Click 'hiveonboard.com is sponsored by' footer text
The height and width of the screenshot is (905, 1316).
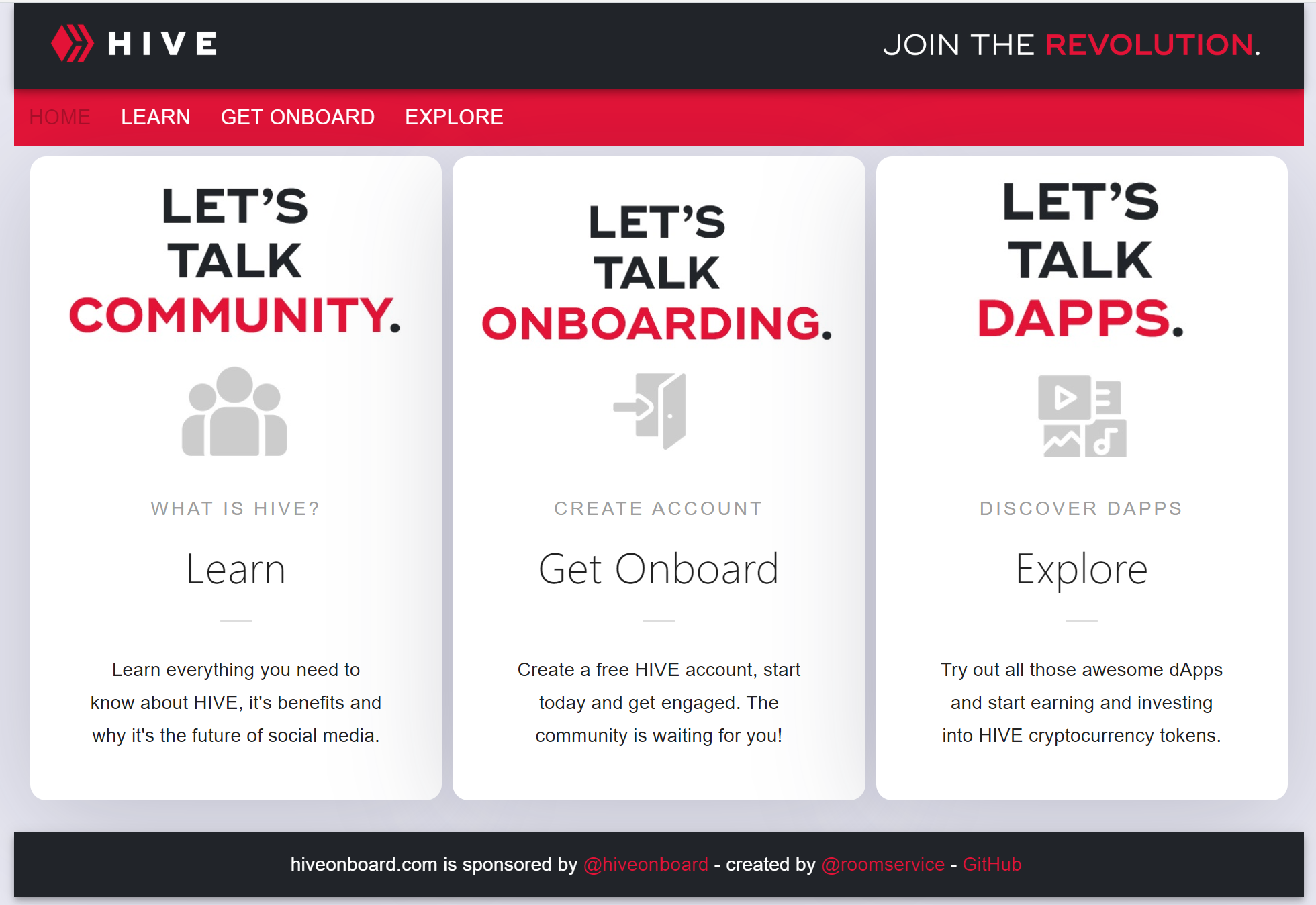click(x=434, y=865)
